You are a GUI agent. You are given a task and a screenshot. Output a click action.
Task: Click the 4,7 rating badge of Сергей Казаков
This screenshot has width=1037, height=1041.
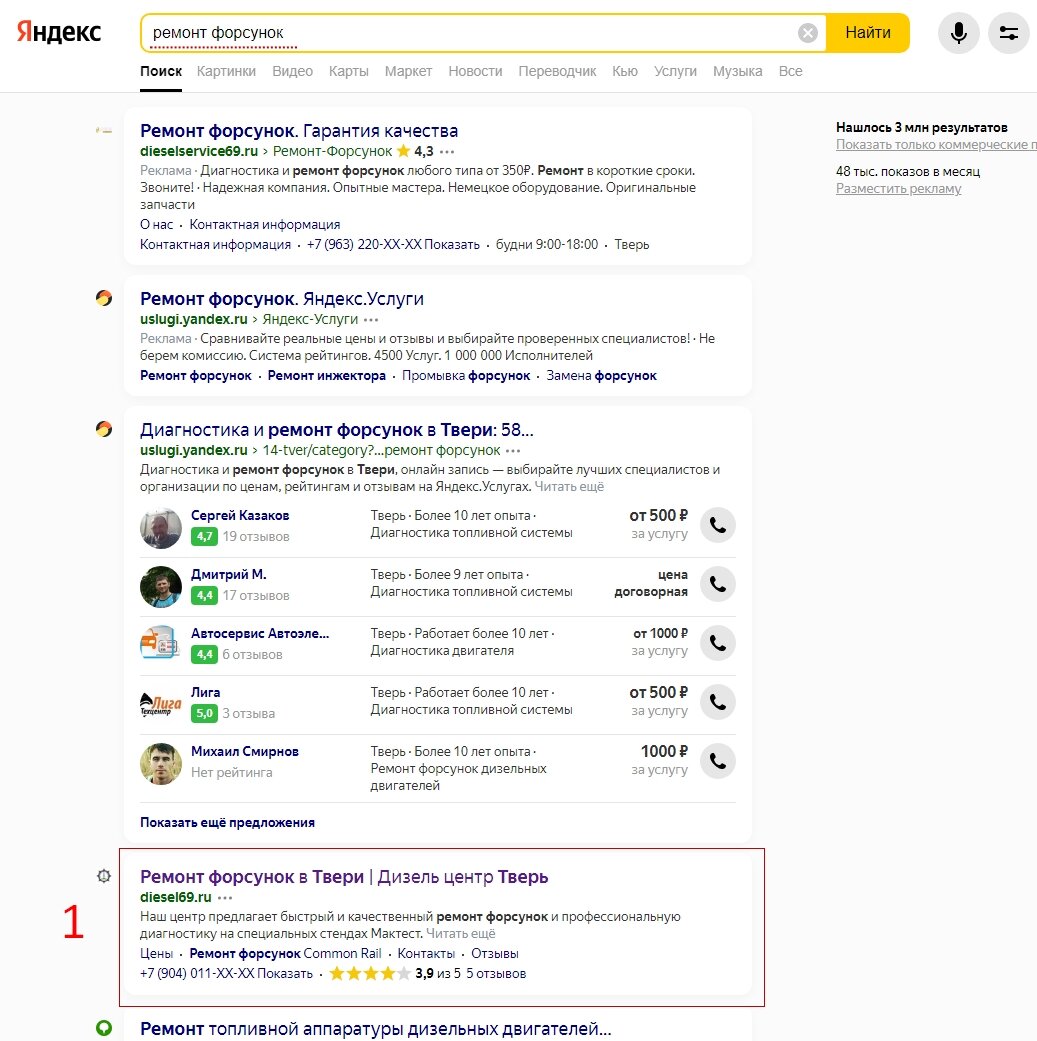(x=204, y=536)
